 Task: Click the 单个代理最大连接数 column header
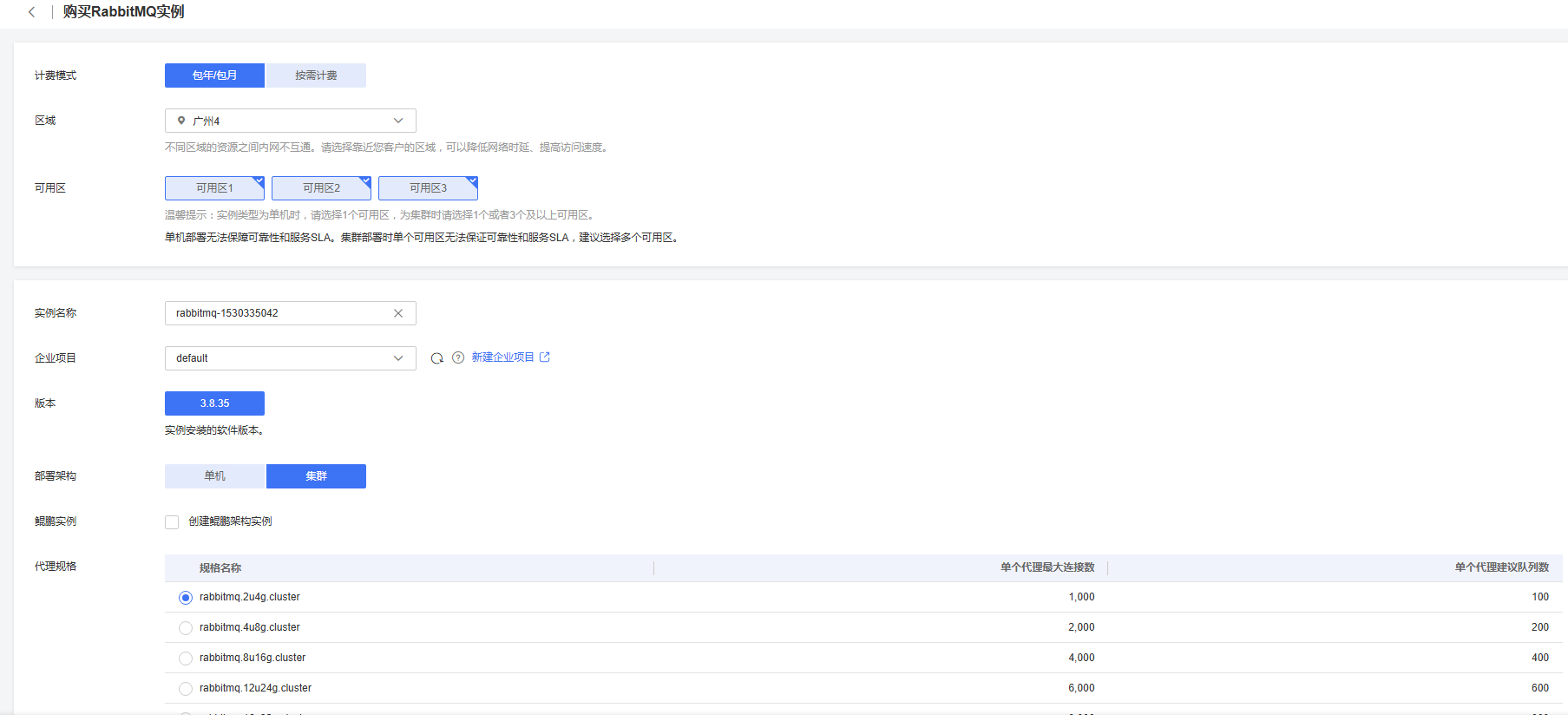[x=1047, y=567]
